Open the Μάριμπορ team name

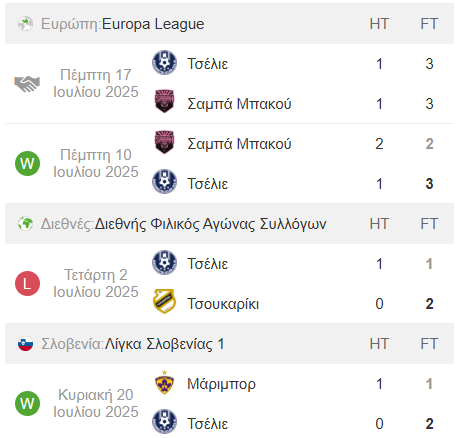(x=221, y=384)
